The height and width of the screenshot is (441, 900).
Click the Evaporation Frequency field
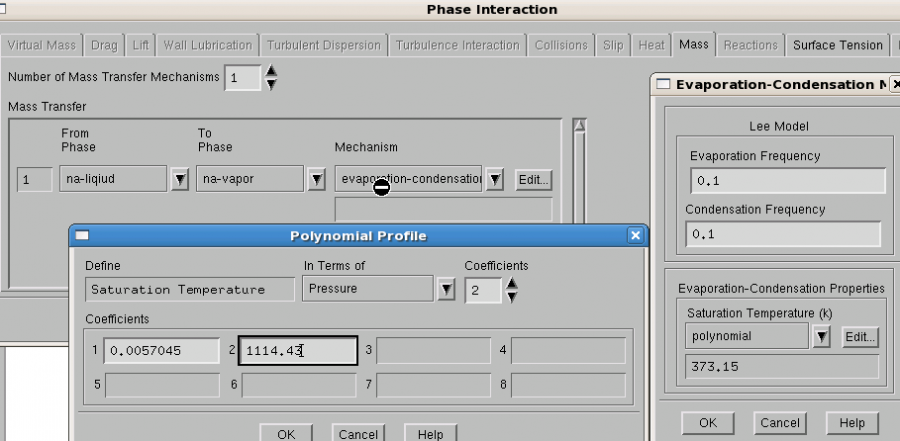pos(788,181)
